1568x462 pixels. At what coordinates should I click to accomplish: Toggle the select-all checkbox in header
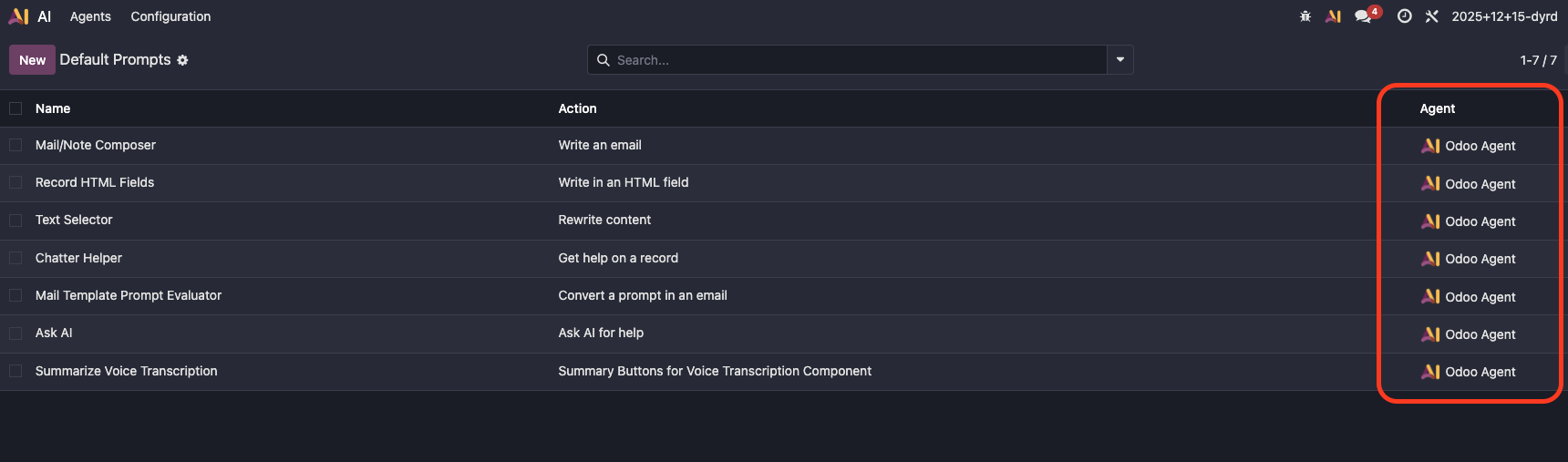tap(15, 108)
